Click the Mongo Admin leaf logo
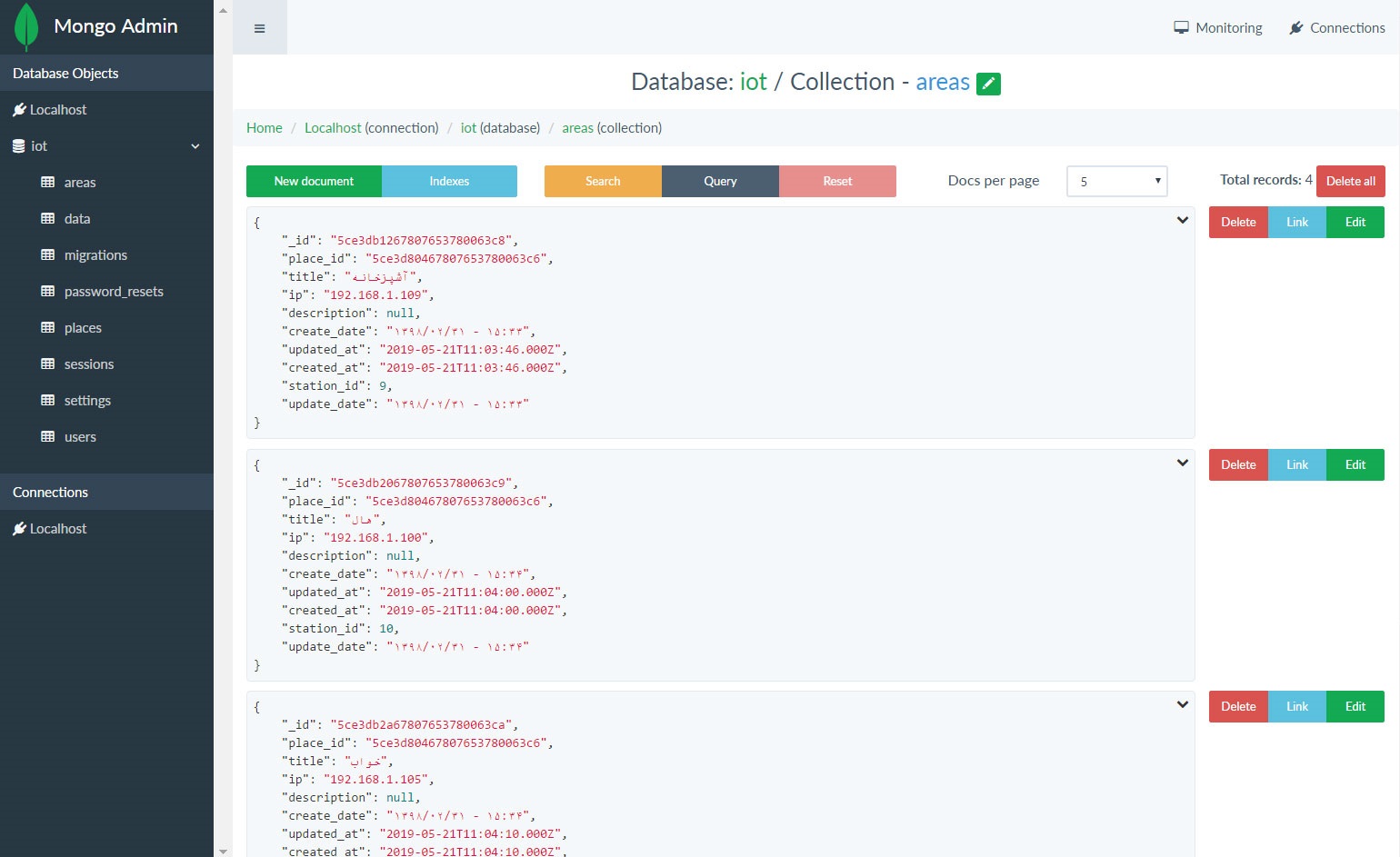 [x=26, y=26]
